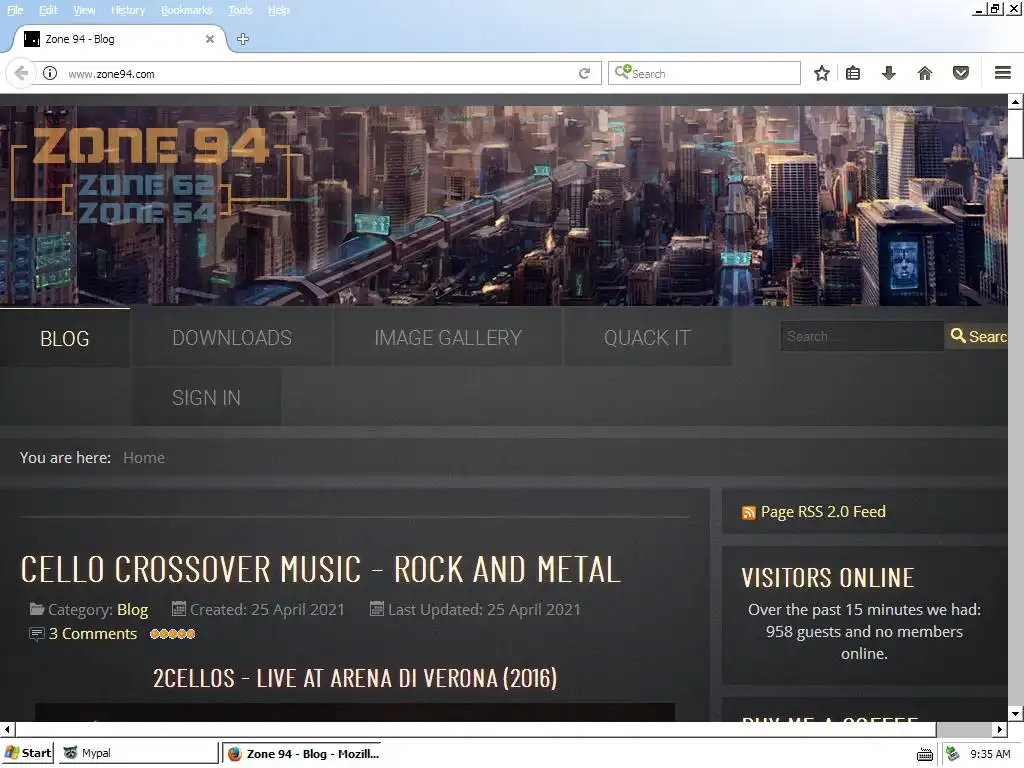Screen dimensions: 1024x768
Task: Open the History menu
Action: point(128,10)
